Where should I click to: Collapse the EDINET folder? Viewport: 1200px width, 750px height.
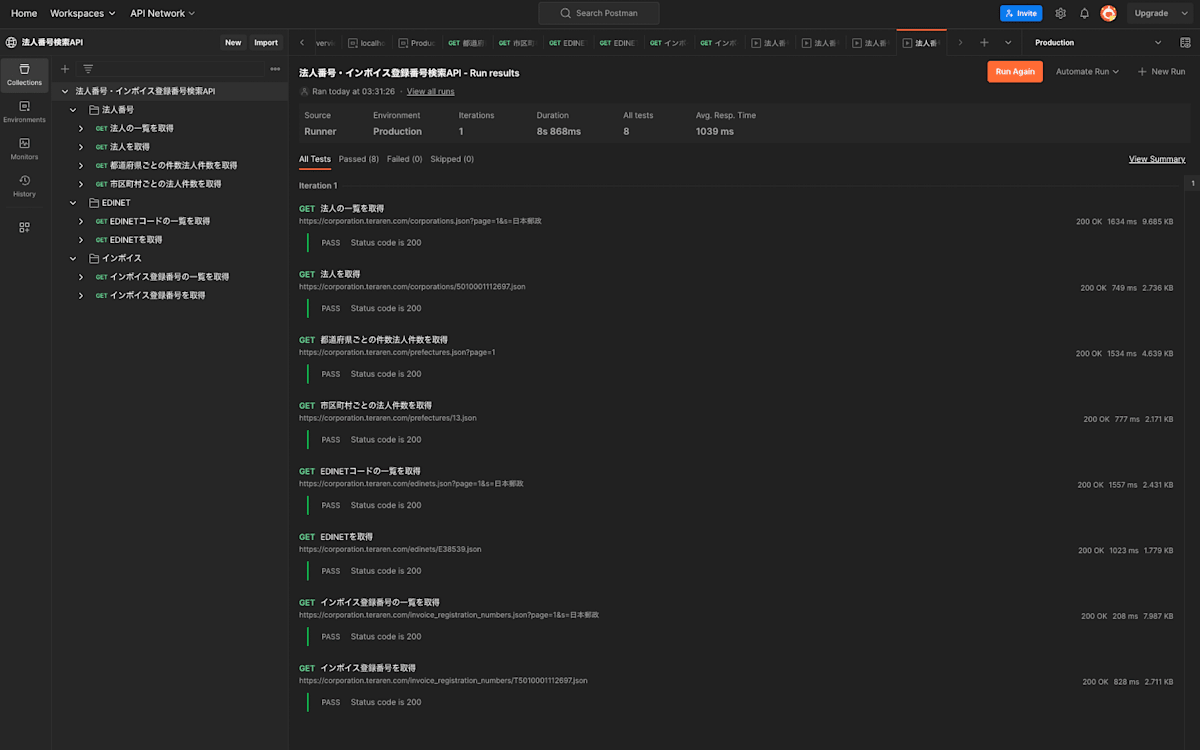tap(73, 203)
